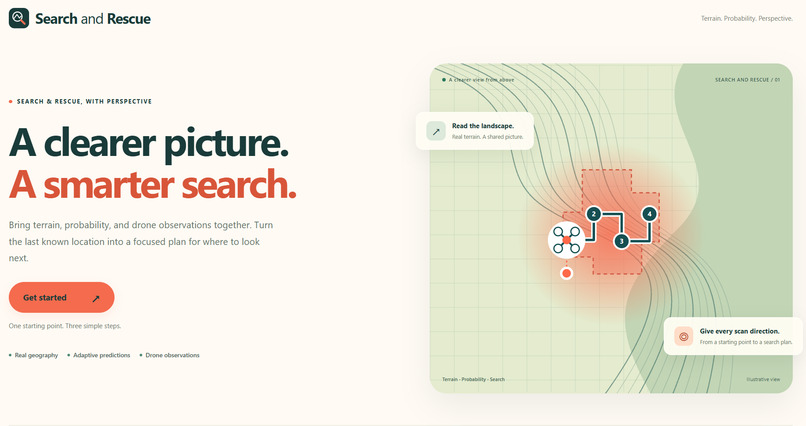Click the orange last-known-location dot below the drone
Image resolution: width=806 pixels, height=426 pixels.
coord(566,273)
